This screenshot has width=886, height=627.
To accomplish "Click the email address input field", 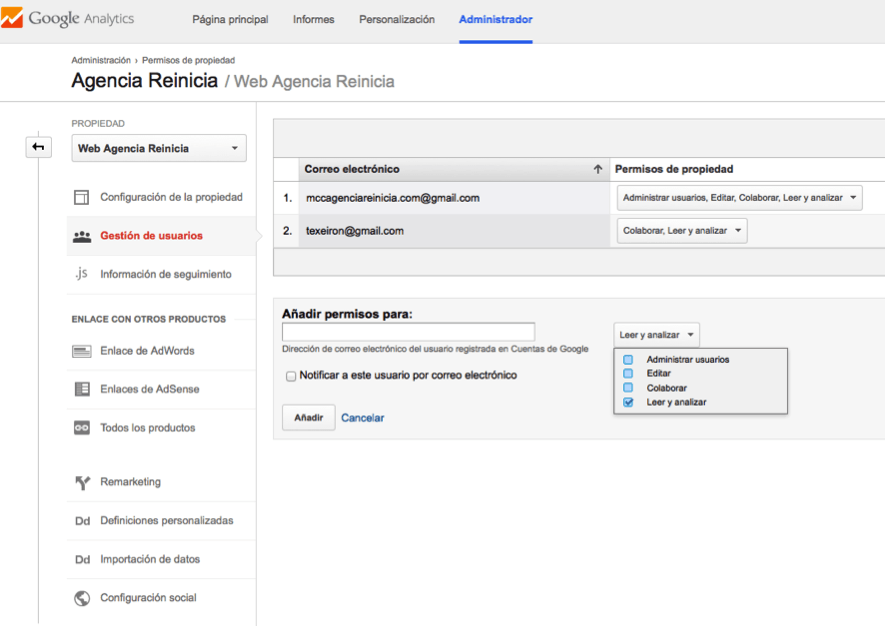I will (x=408, y=332).
